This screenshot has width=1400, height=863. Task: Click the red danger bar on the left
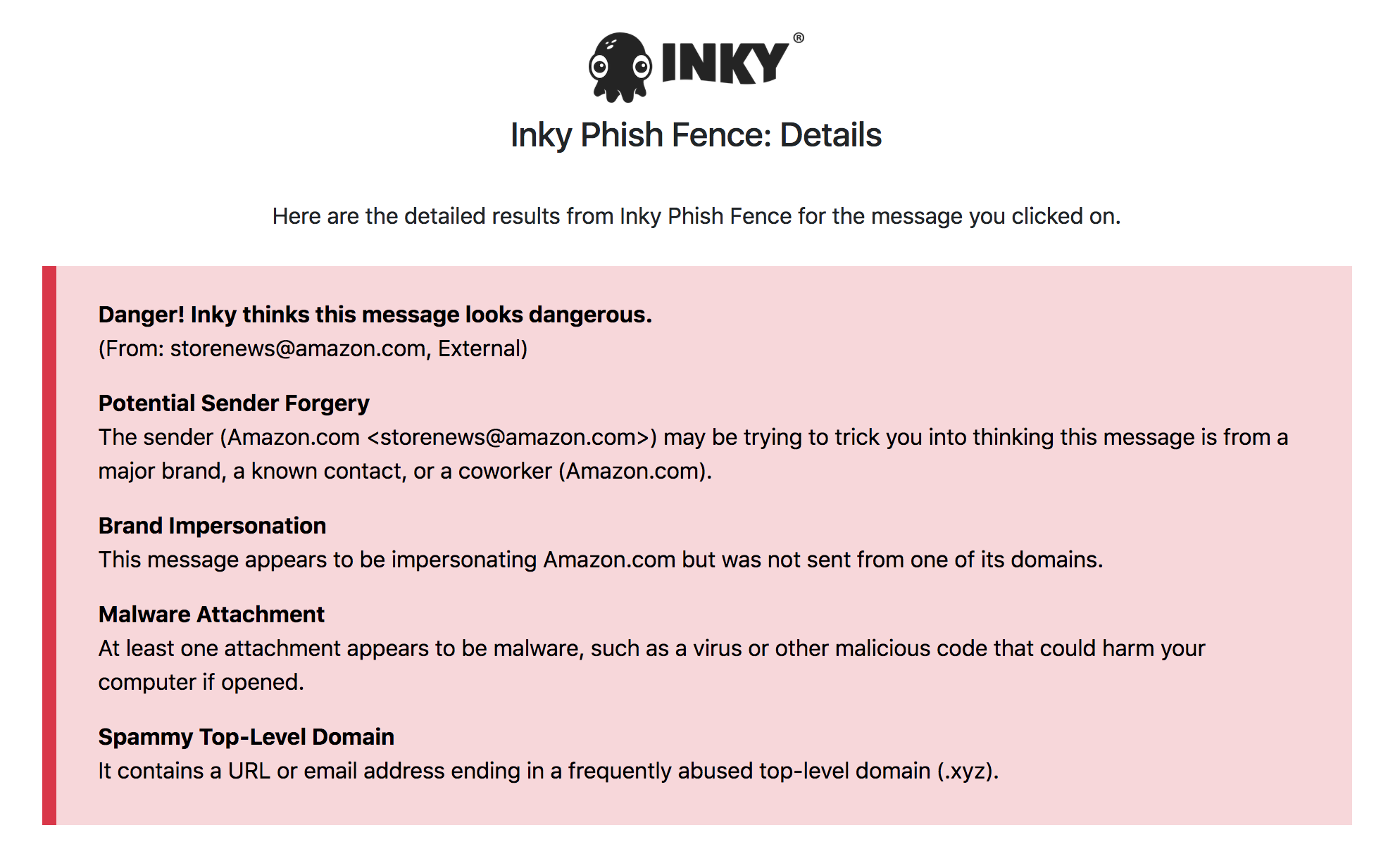[49, 546]
